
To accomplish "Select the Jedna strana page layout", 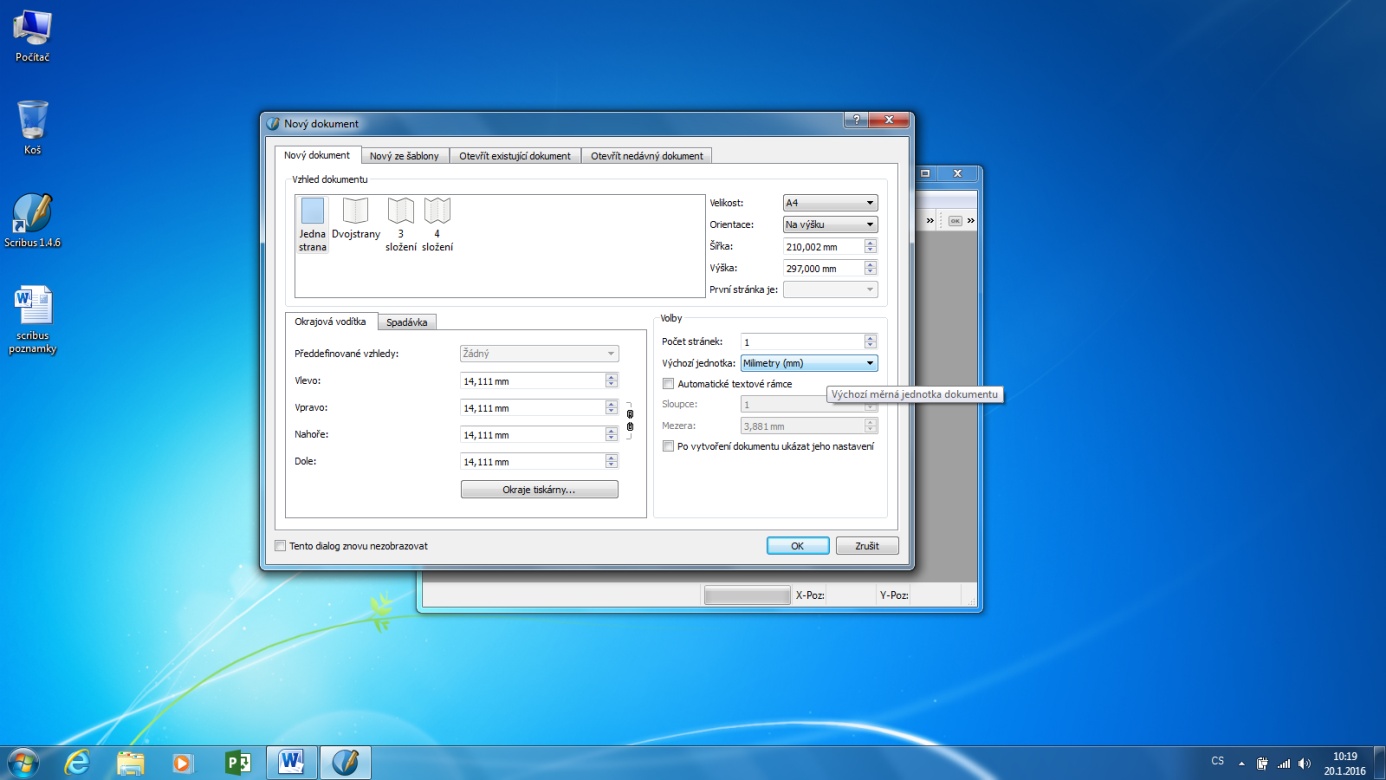I will (312, 224).
